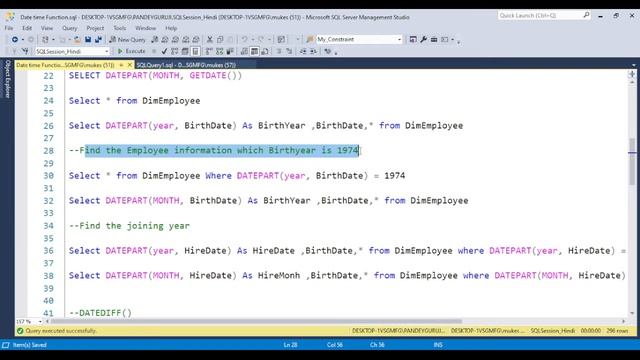640x360 pixels.
Task: Open the My_Constraint find combo box
Action: click(359, 40)
